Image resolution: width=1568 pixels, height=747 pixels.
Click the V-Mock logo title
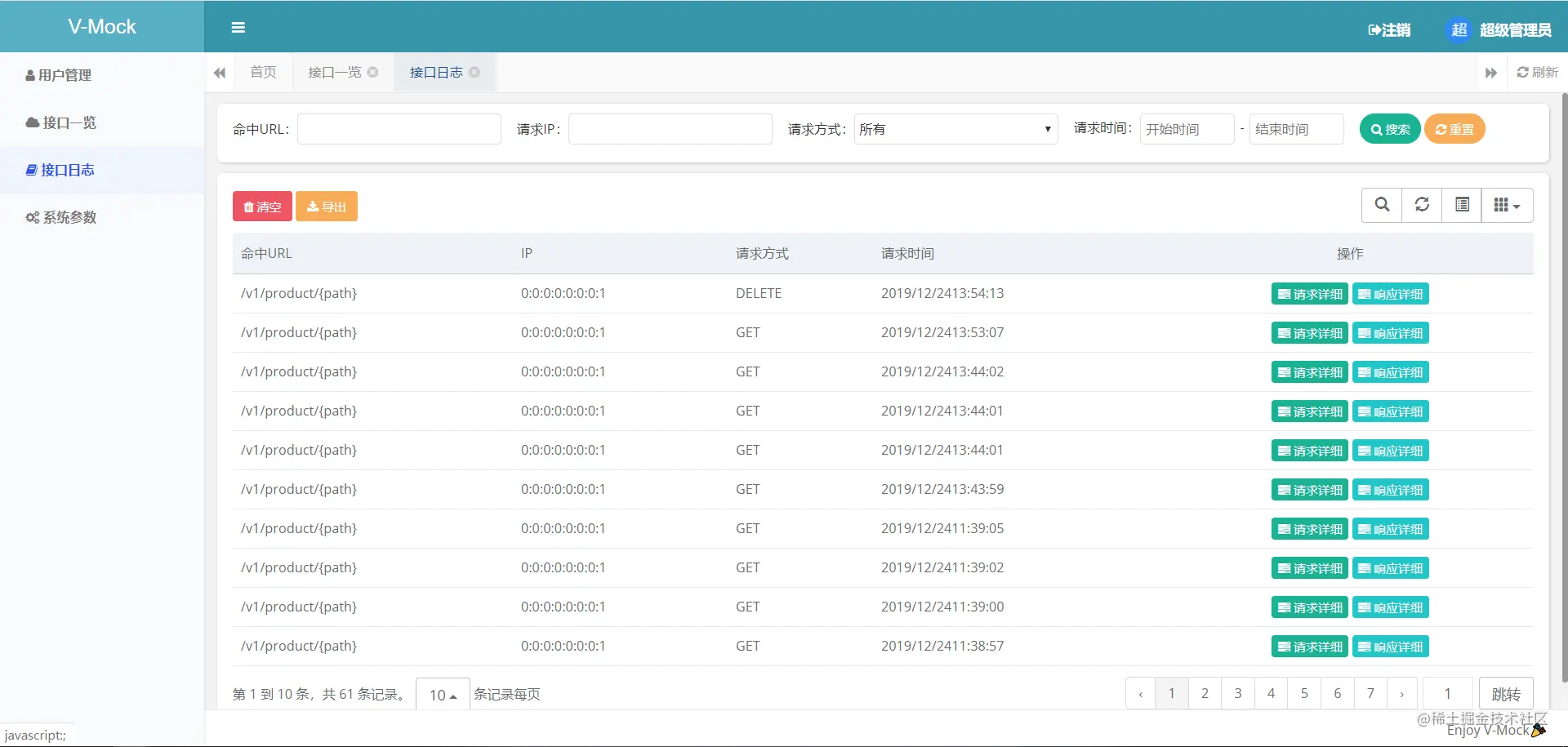click(102, 27)
